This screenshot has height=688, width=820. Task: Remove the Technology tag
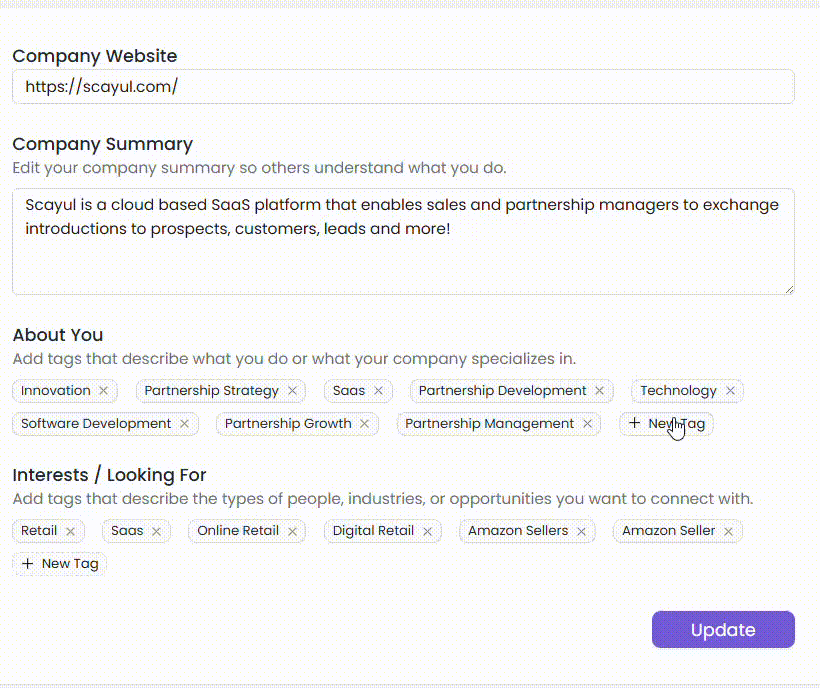(730, 391)
